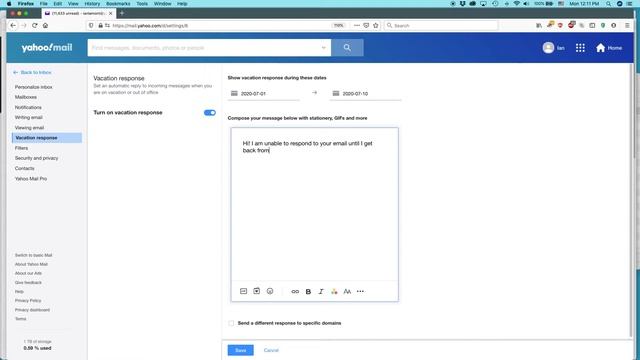Open the History menu
The height and width of the screenshot is (360, 640).
[x=92, y=4]
